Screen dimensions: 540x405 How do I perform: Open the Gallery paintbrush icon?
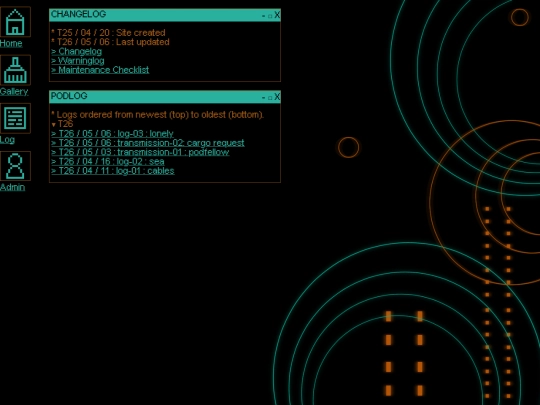click(15, 70)
